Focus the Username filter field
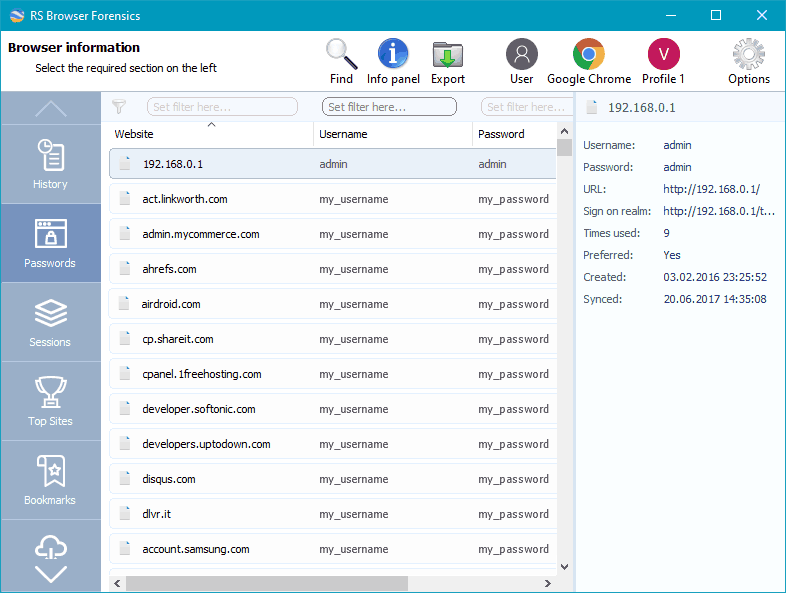Screen dimensions: 786x593 pos(389,107)
